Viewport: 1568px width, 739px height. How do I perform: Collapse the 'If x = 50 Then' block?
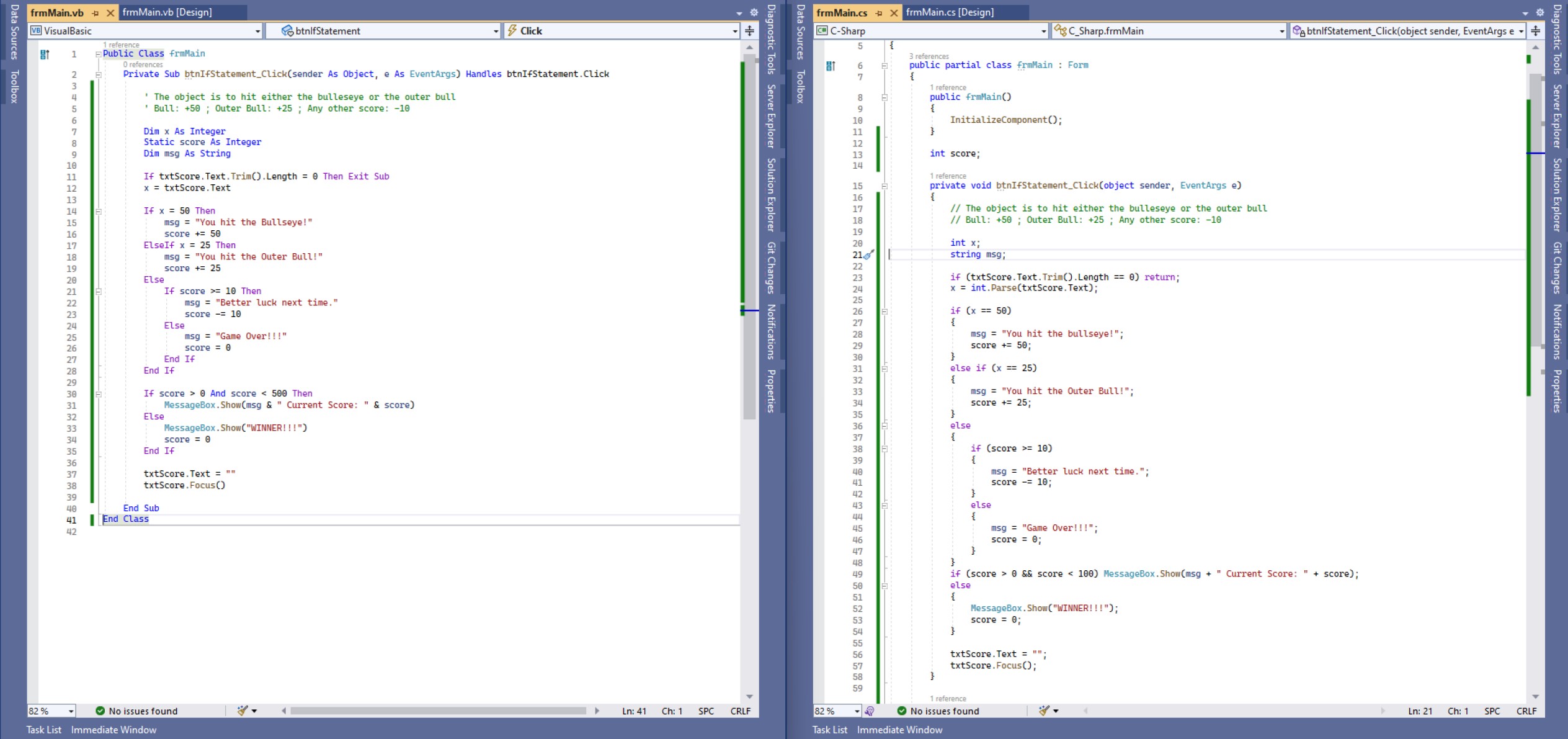click(98, 212)
